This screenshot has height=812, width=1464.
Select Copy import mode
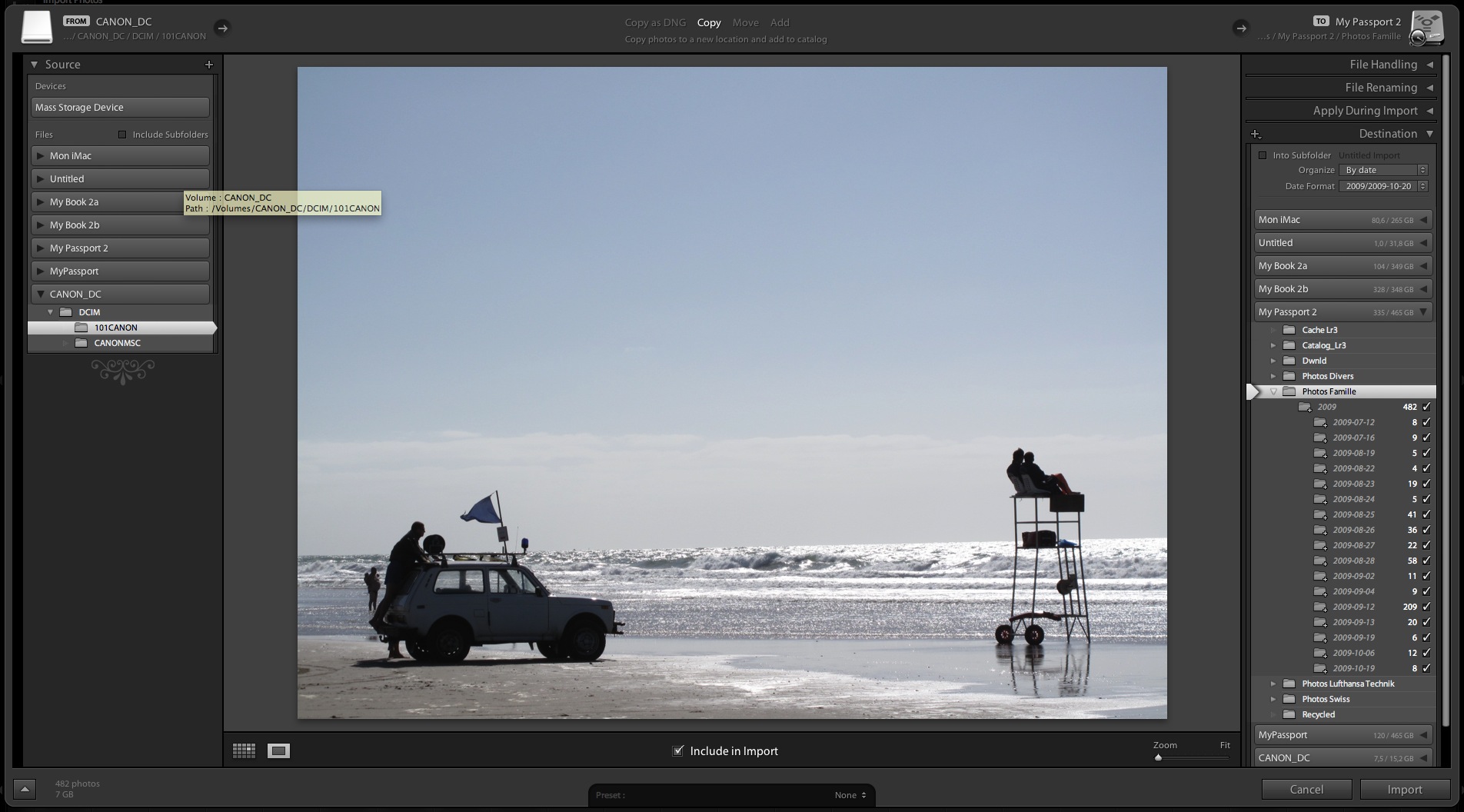point(709,22)
